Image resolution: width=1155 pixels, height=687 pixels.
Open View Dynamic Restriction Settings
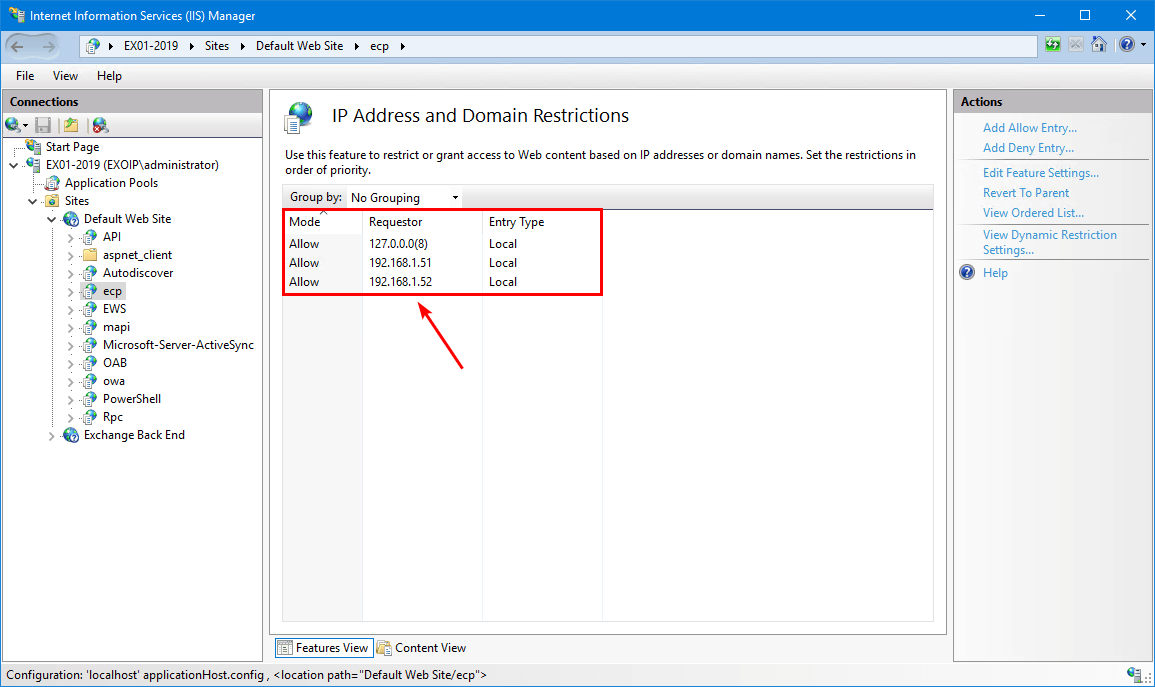click(1050, 242)
